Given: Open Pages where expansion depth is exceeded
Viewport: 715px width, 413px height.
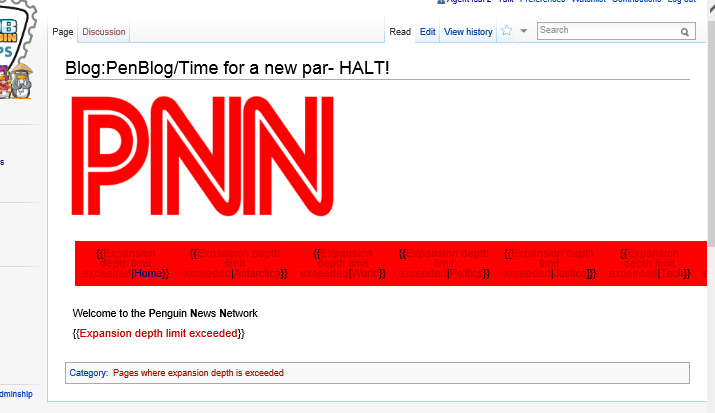Looking at the screenshot, I should [198, 373].
